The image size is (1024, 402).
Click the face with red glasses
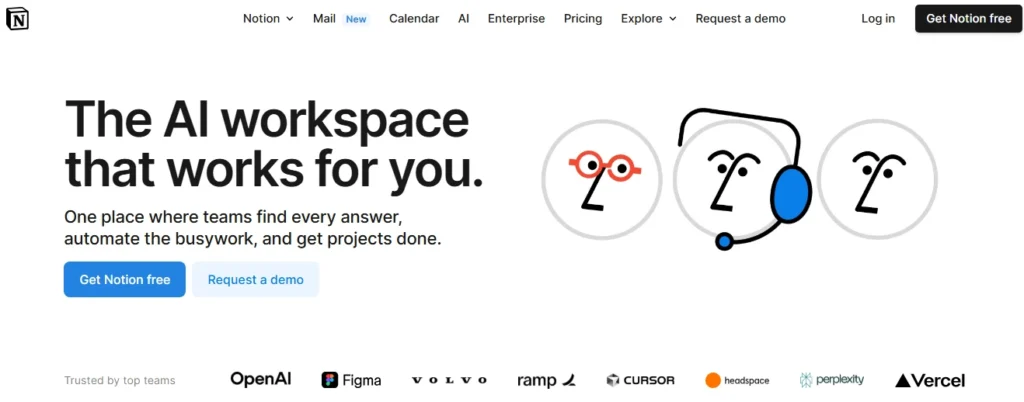(601, 179)
